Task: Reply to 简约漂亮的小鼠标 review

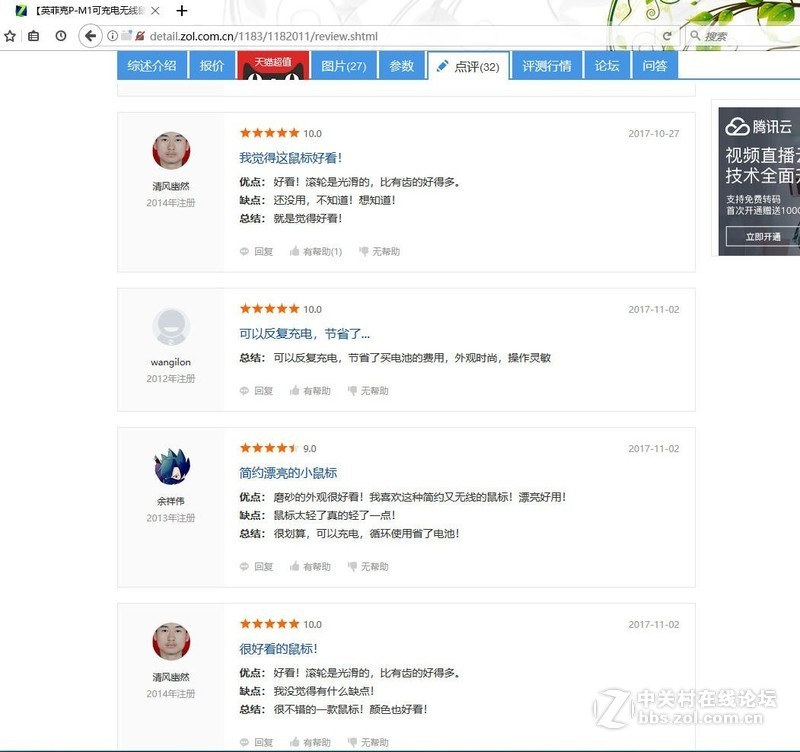Action: click(257, 566)
